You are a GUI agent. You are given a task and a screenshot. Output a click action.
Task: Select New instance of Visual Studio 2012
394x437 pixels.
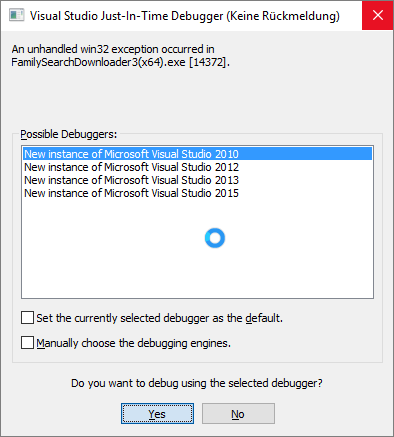198,167
